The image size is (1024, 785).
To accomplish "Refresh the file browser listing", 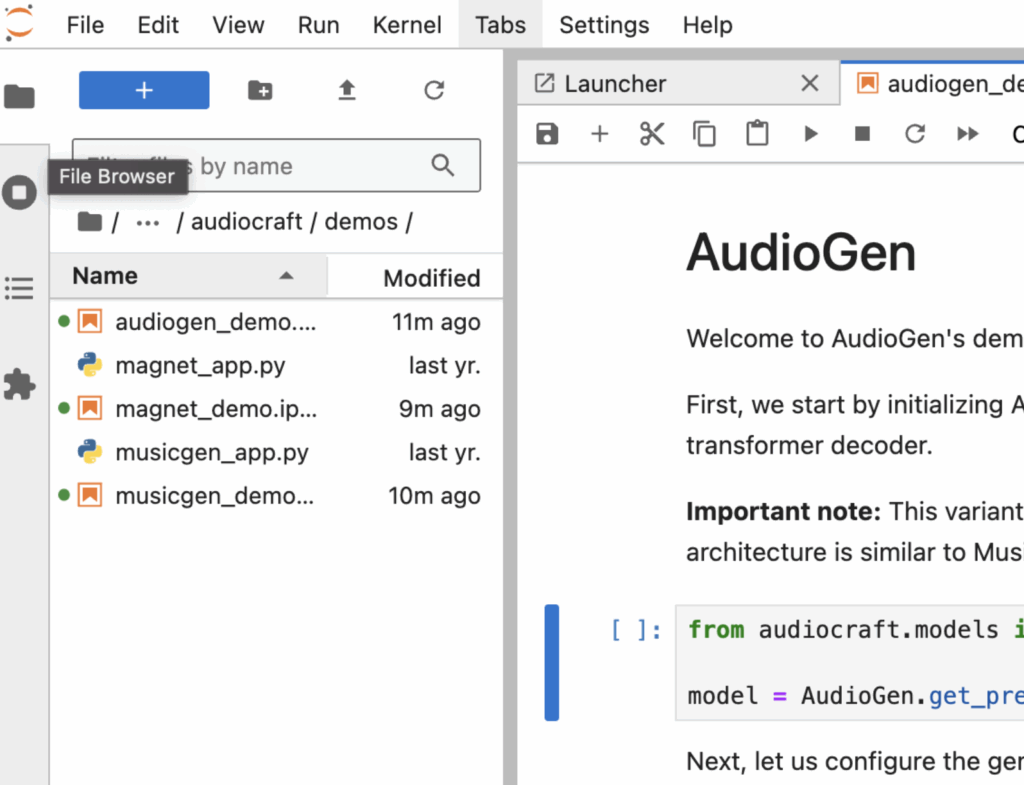I will [x=434, y=90].
